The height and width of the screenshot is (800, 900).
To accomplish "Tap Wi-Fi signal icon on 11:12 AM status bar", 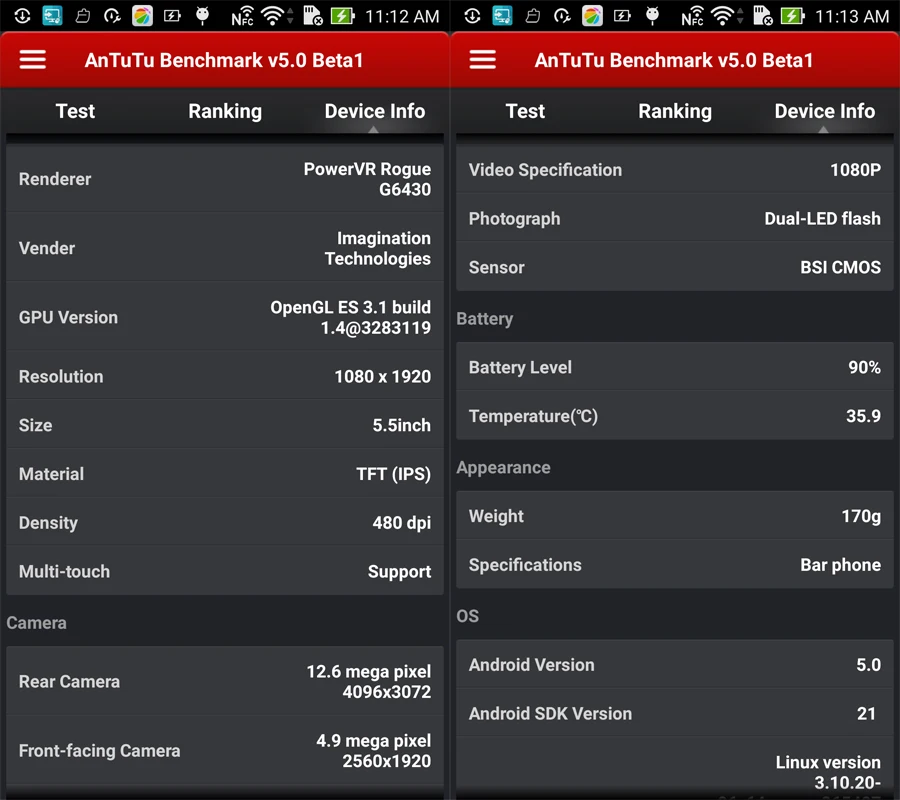I will [x=274, y=16].
